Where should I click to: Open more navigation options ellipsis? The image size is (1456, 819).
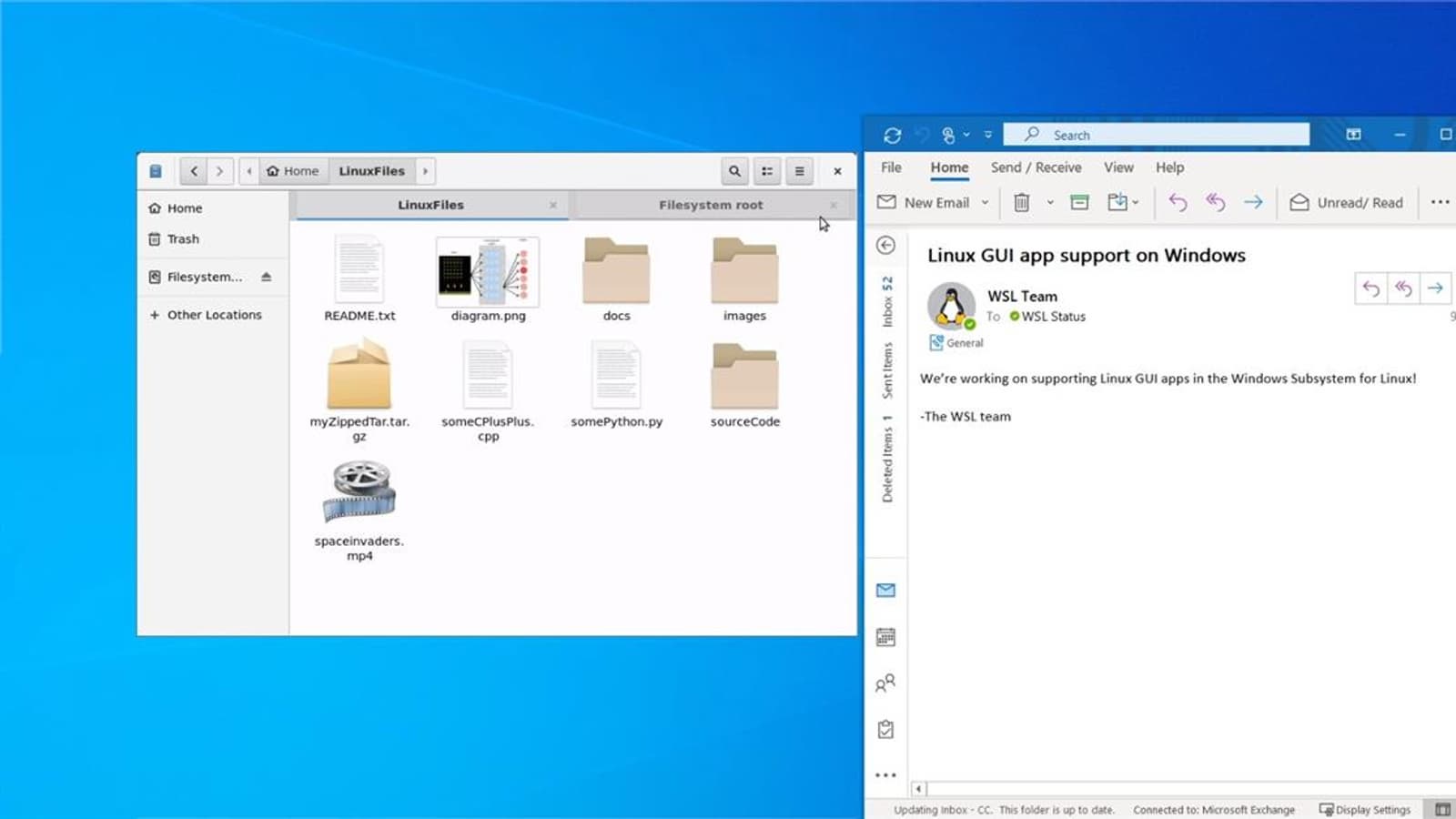885,775
